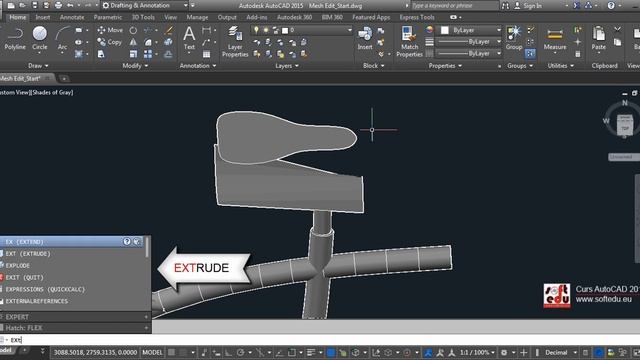Click the Stretch tool icon
The width and height of the screenshot is (640, 360).
tap(101, 54)
